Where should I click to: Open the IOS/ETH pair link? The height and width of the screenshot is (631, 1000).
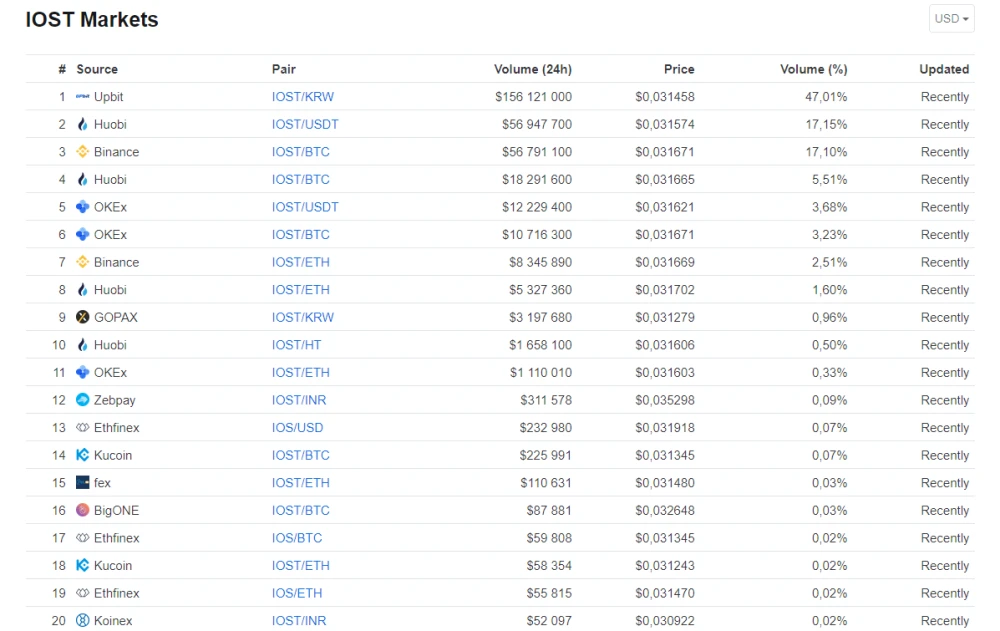point(297,593)
